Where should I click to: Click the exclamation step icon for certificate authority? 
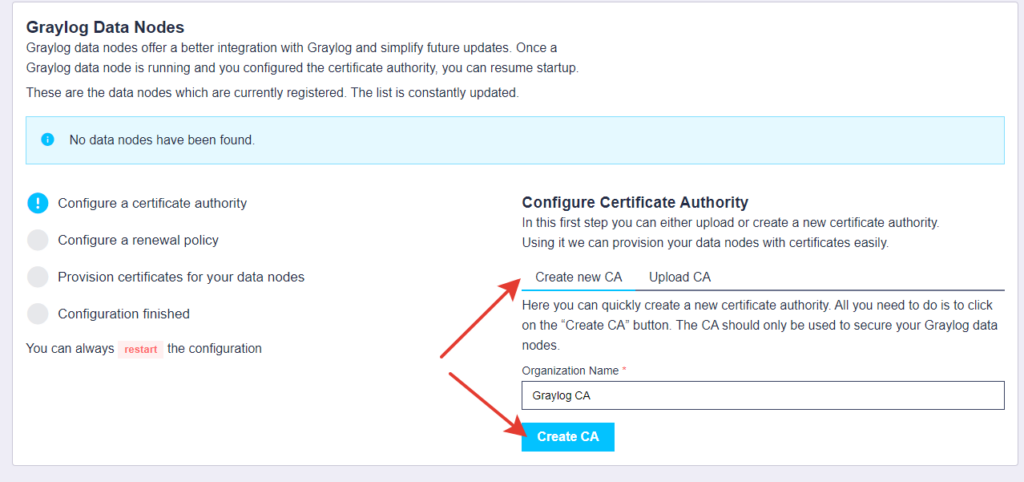coord(38,203)
